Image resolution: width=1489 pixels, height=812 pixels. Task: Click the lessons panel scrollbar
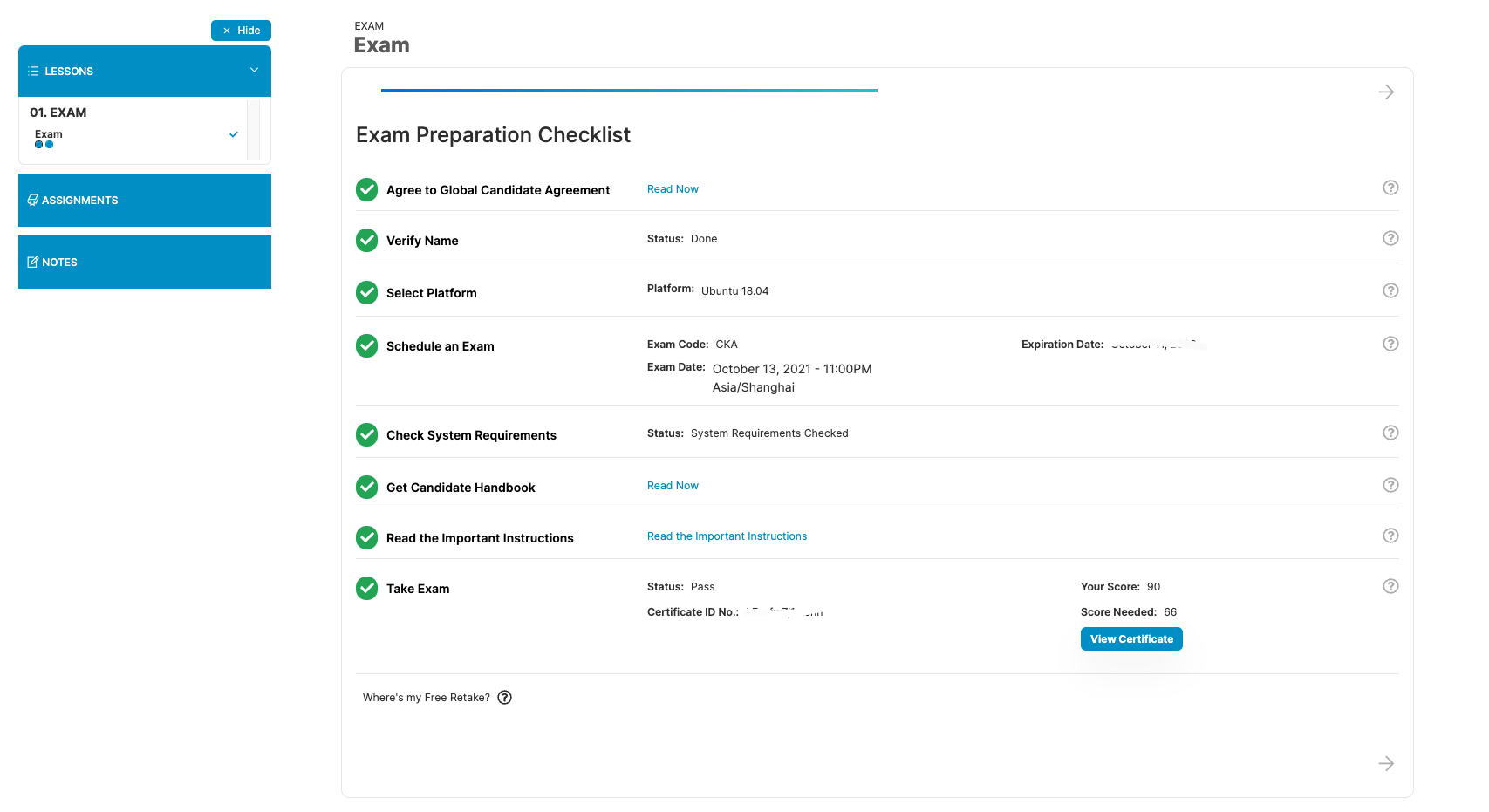253,130
